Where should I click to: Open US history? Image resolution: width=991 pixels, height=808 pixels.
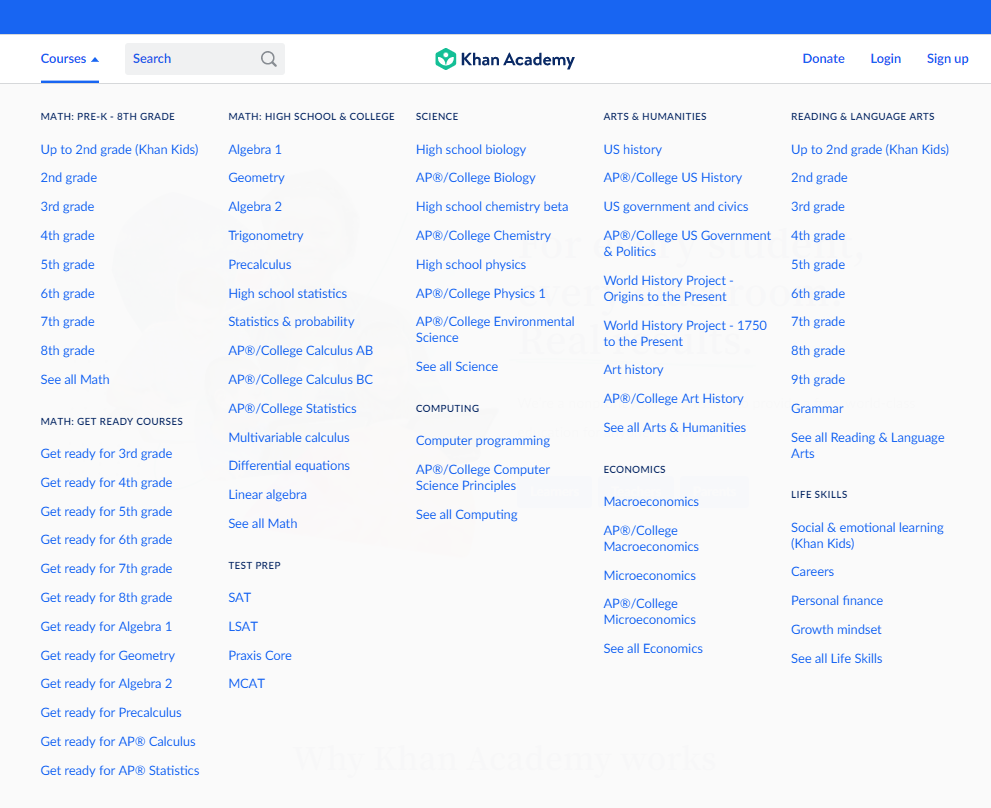(x=633, y=150)
